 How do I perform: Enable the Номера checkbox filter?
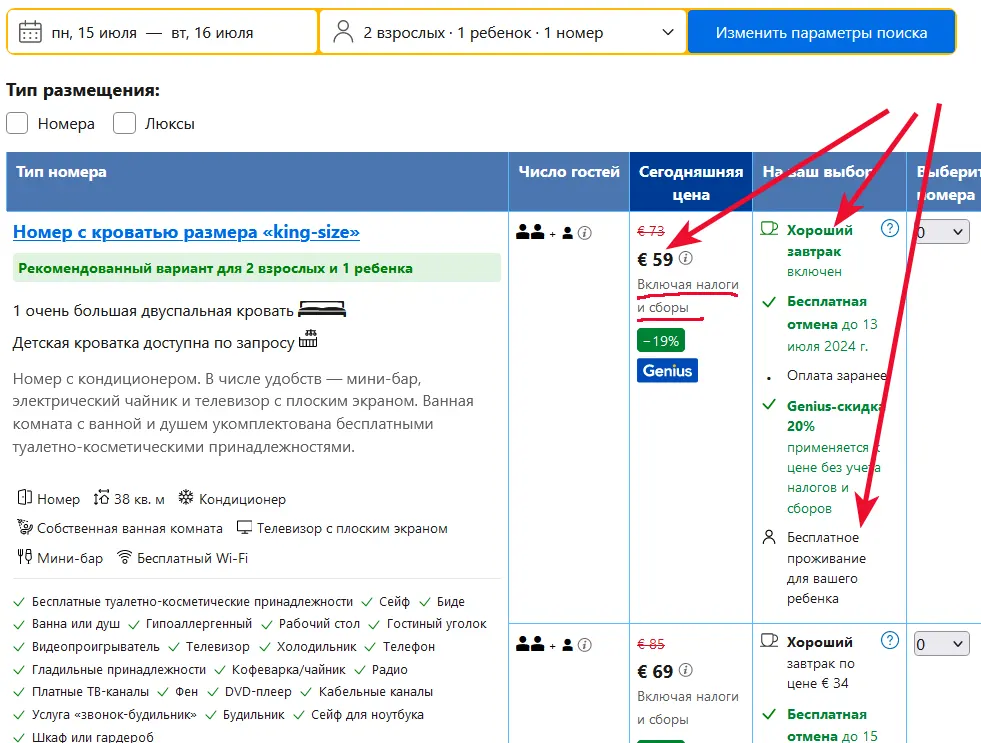point(17,123)
